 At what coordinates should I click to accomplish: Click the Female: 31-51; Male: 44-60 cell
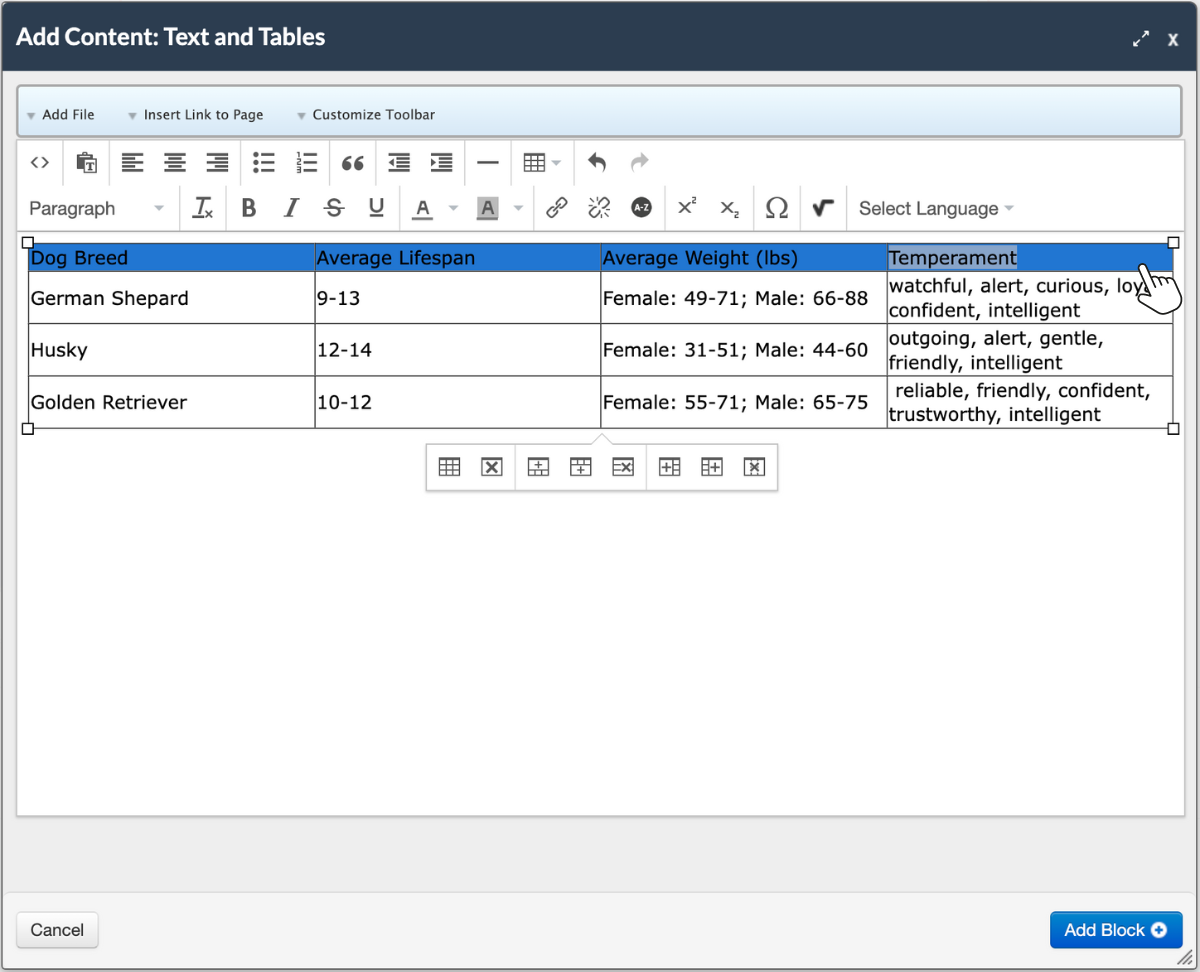point(743,350)
